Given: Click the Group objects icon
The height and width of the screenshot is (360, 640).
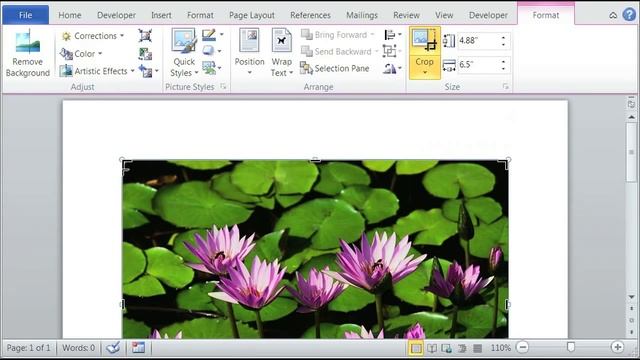Looking at the screenshot, I should coord(389,51).
